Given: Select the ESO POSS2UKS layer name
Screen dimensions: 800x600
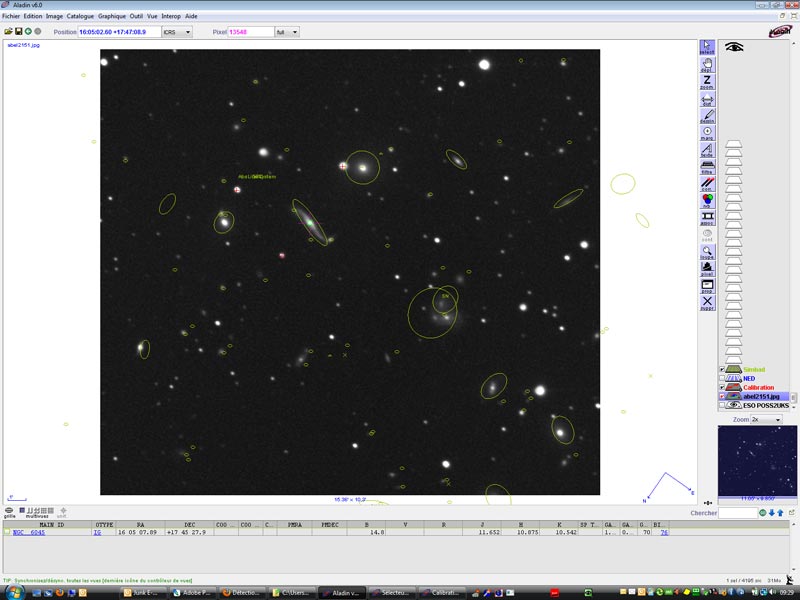Looking at the screenshot, I should 766,406.
